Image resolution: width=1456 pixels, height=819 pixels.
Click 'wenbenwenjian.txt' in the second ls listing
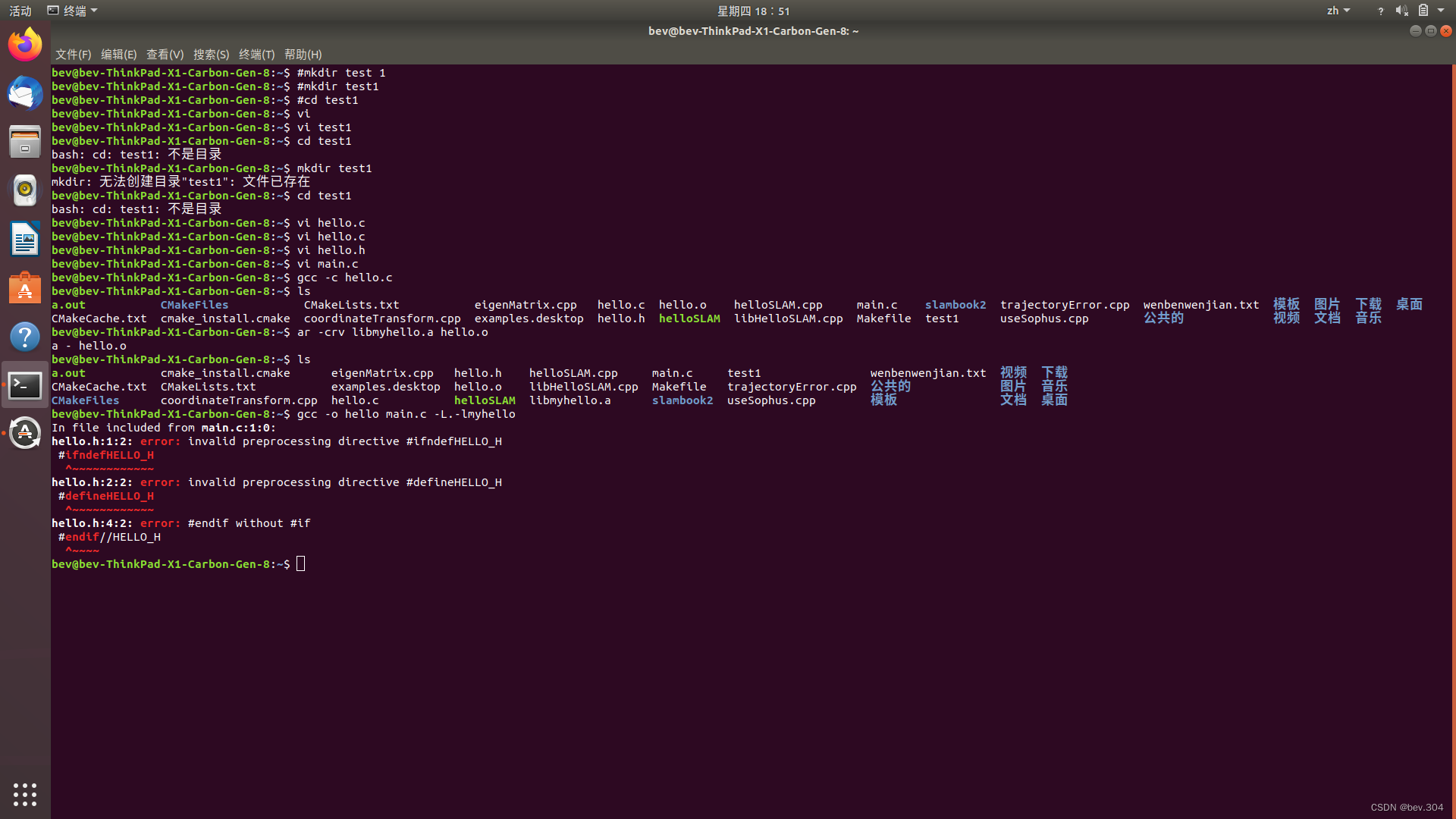coord(928,373)
